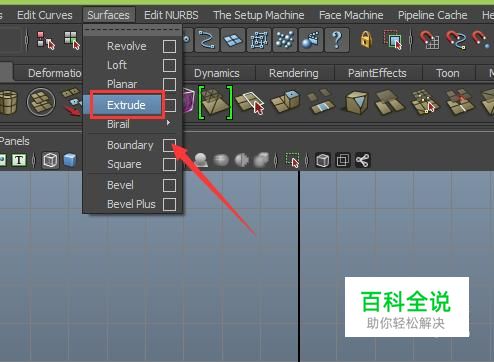
Task: Click the Extrude menu item
Action: pos(126,105)
